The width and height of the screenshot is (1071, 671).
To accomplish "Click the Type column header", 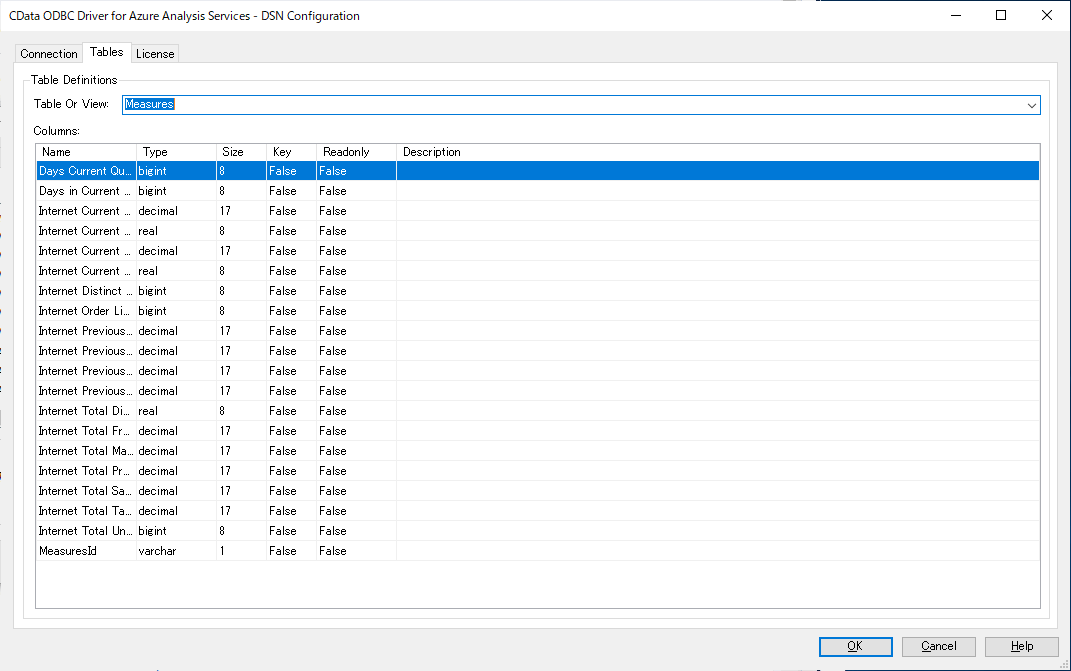I will click(x=176, y=152).
